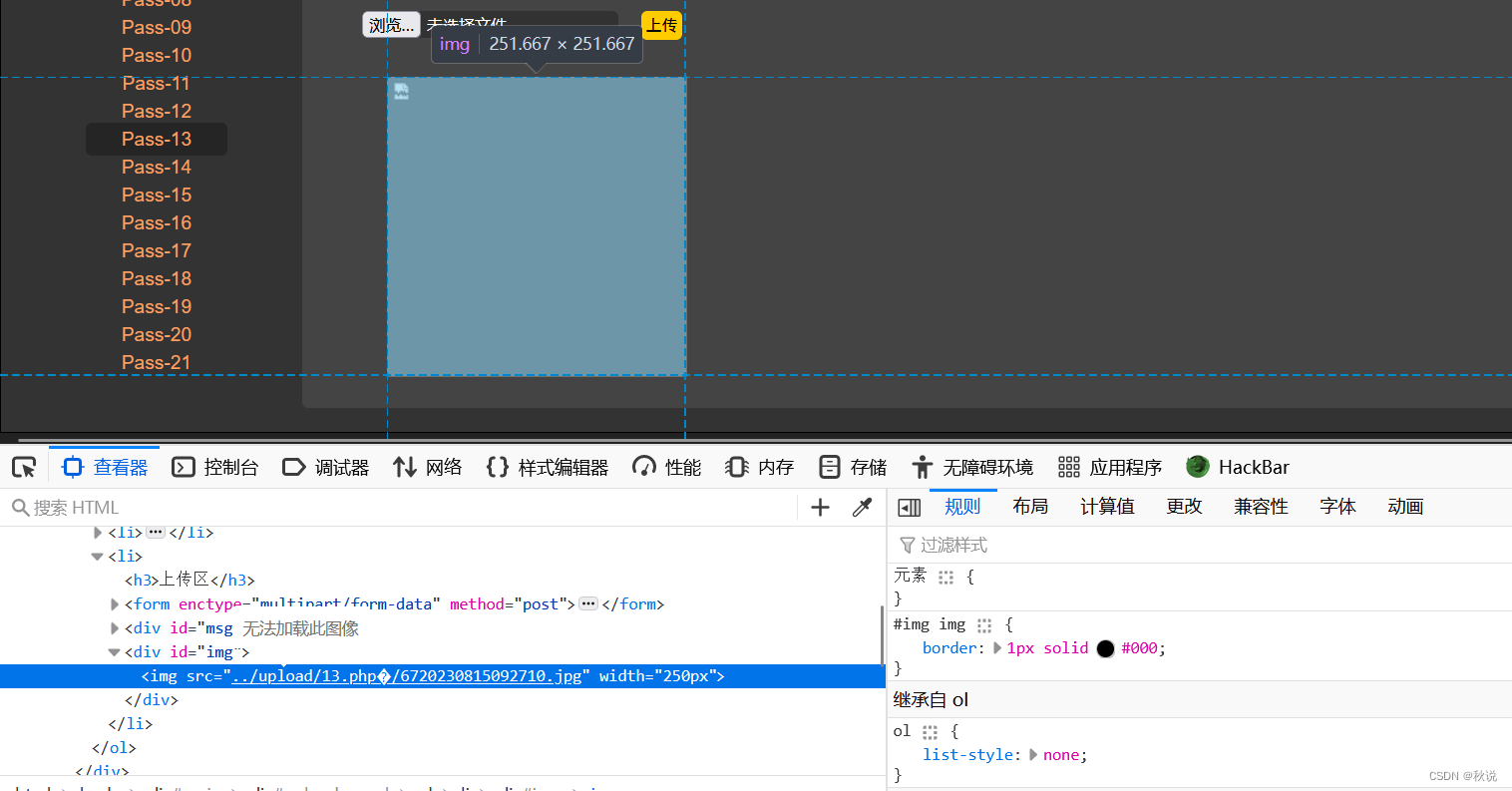Expand the form multipart/form-data node
This screenshot has height=791, width=1512.
pos(115,604)
